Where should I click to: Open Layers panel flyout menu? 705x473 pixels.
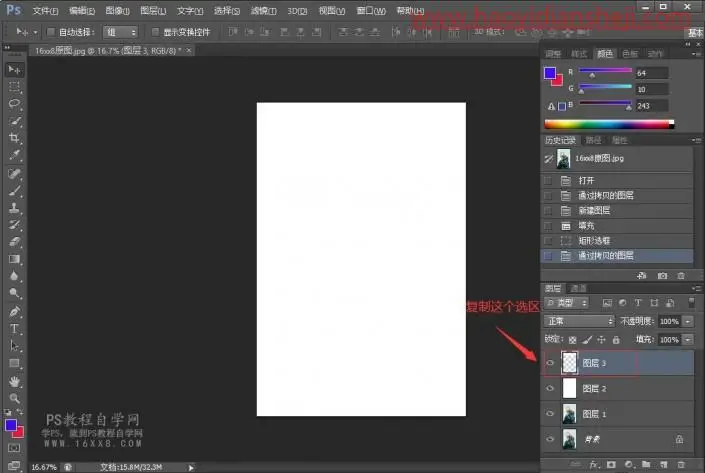click(x=696, y=288)
